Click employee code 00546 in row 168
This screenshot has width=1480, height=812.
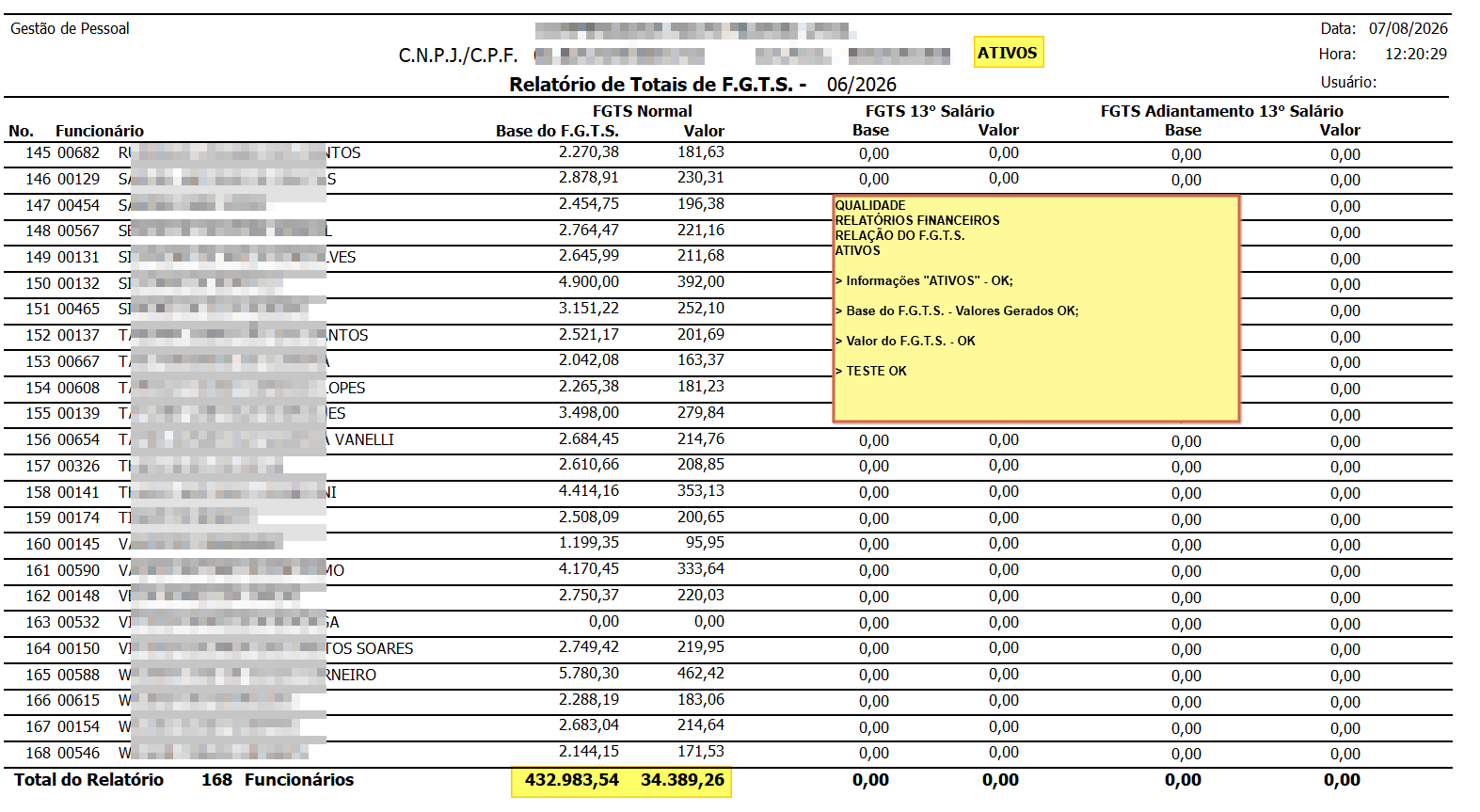tap(78, 753)
